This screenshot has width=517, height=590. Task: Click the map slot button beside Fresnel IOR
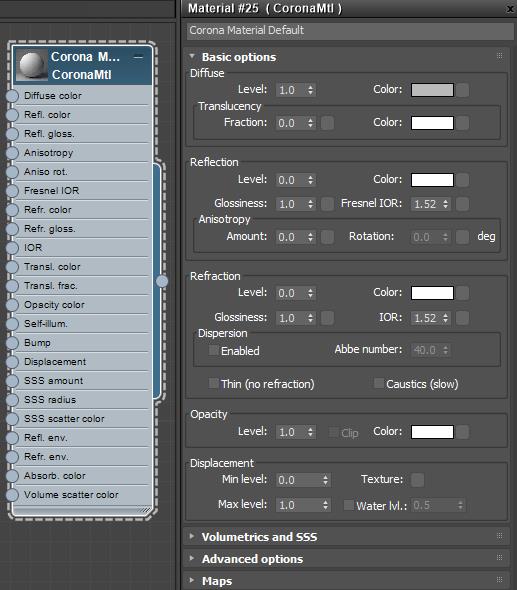tap(462, 204)
